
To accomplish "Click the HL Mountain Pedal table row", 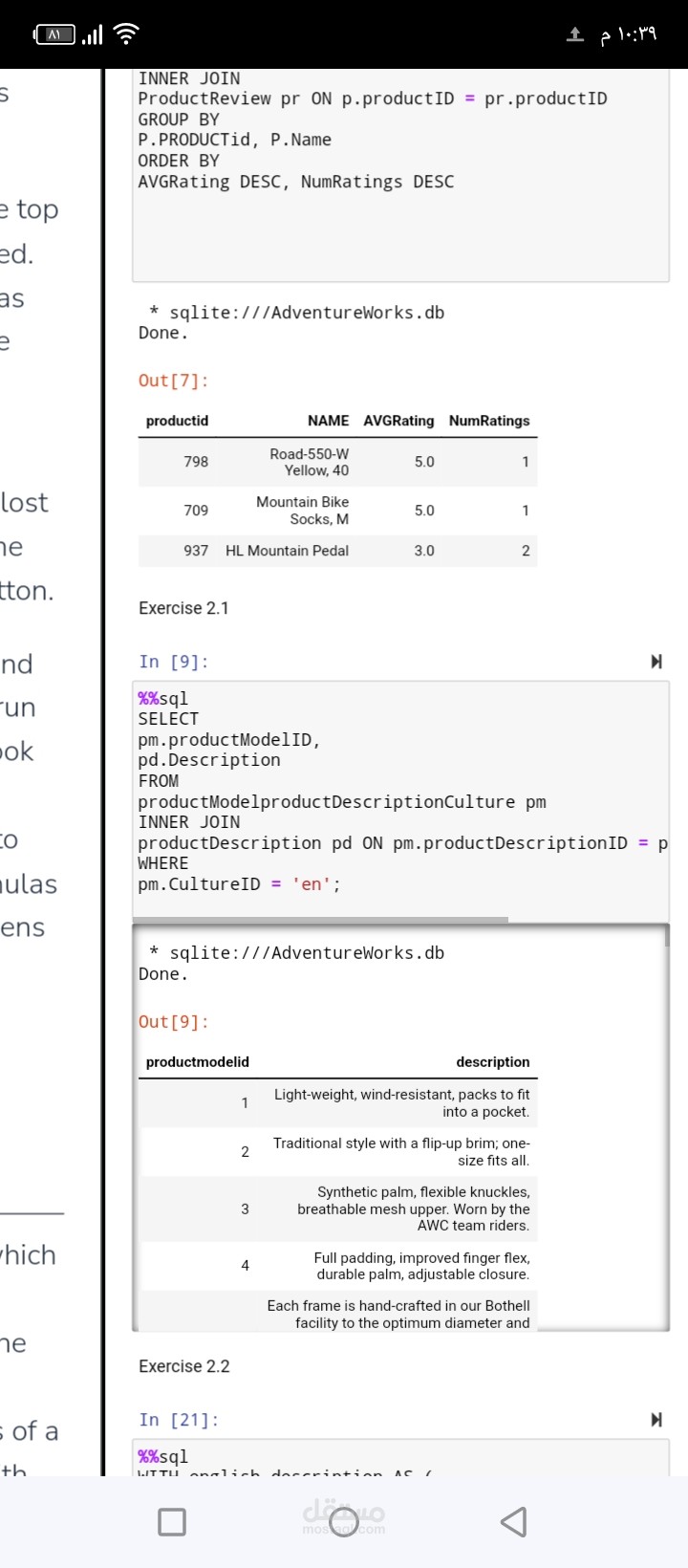I will [x=338, y=551].
